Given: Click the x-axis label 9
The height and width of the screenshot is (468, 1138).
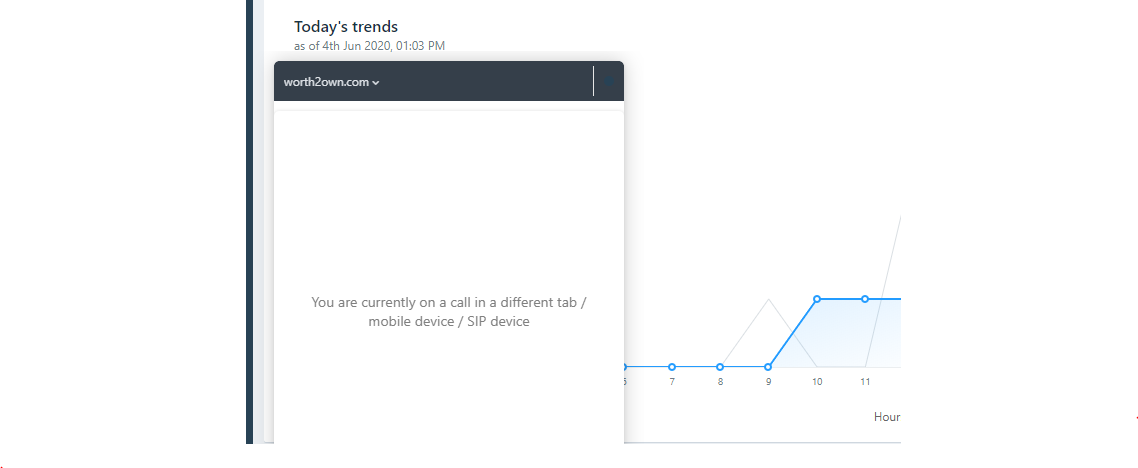Looking at the screenshot, I should tap(768, 382).
